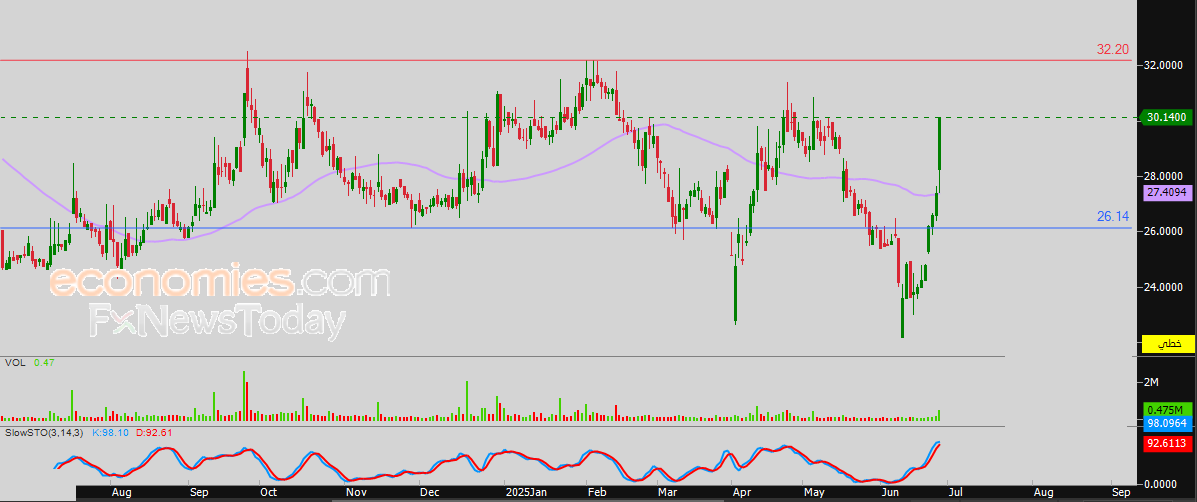Click the K:98.10 stochastic value
The image size is (1197, 502).
(111, 433)
